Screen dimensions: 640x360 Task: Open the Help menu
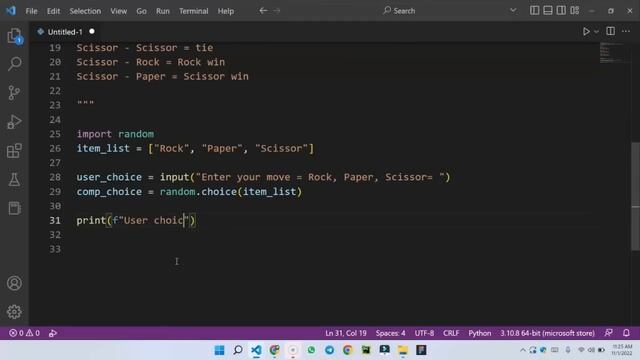coord(226,11)
